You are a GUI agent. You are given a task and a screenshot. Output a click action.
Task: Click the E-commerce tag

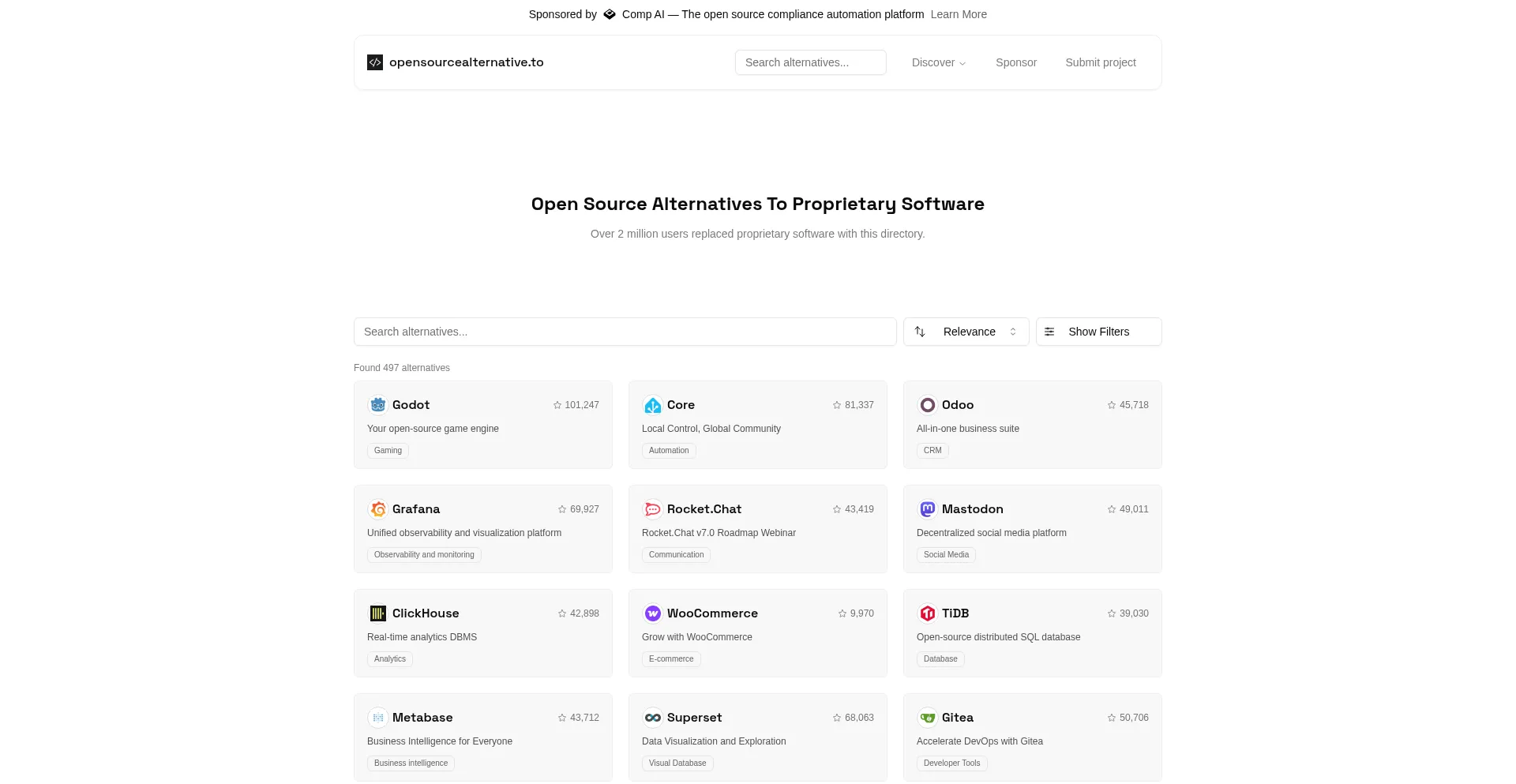671,659
